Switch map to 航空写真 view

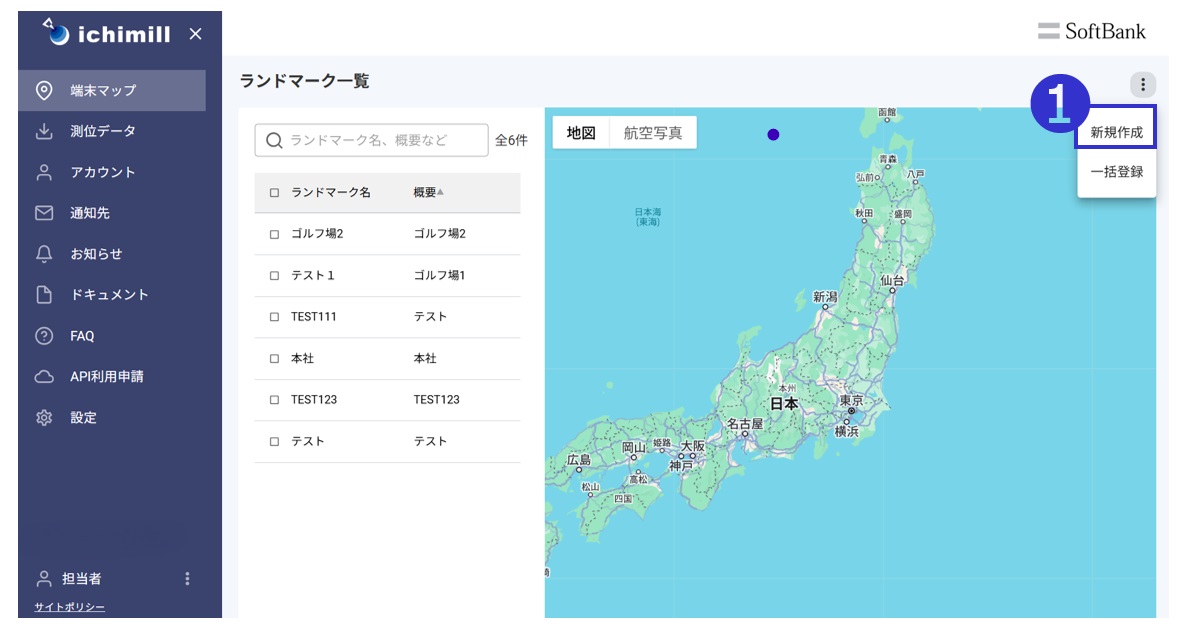(653, 133)
